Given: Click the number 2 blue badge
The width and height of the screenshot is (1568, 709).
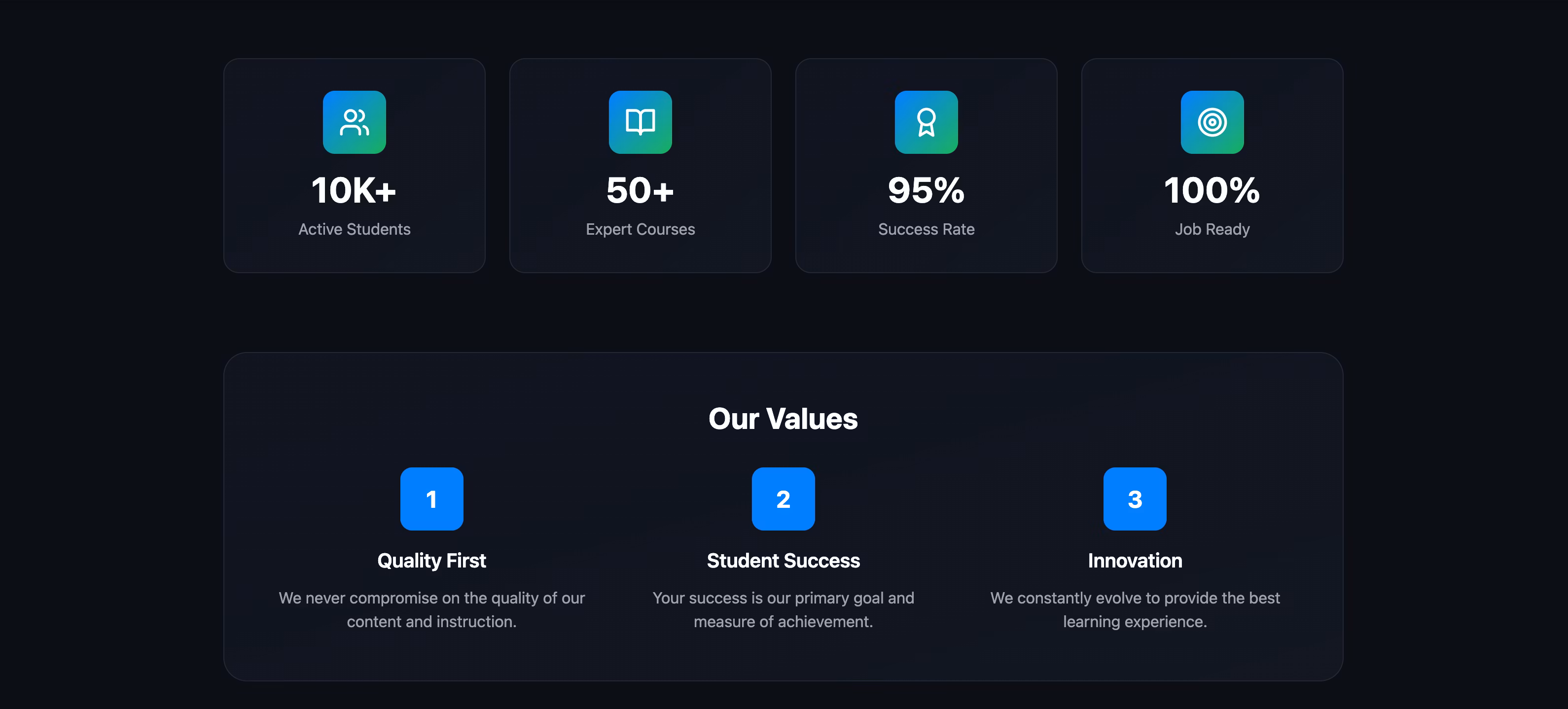Looking at the screenshot, I should pyautogui.click(x=783, y=499).
